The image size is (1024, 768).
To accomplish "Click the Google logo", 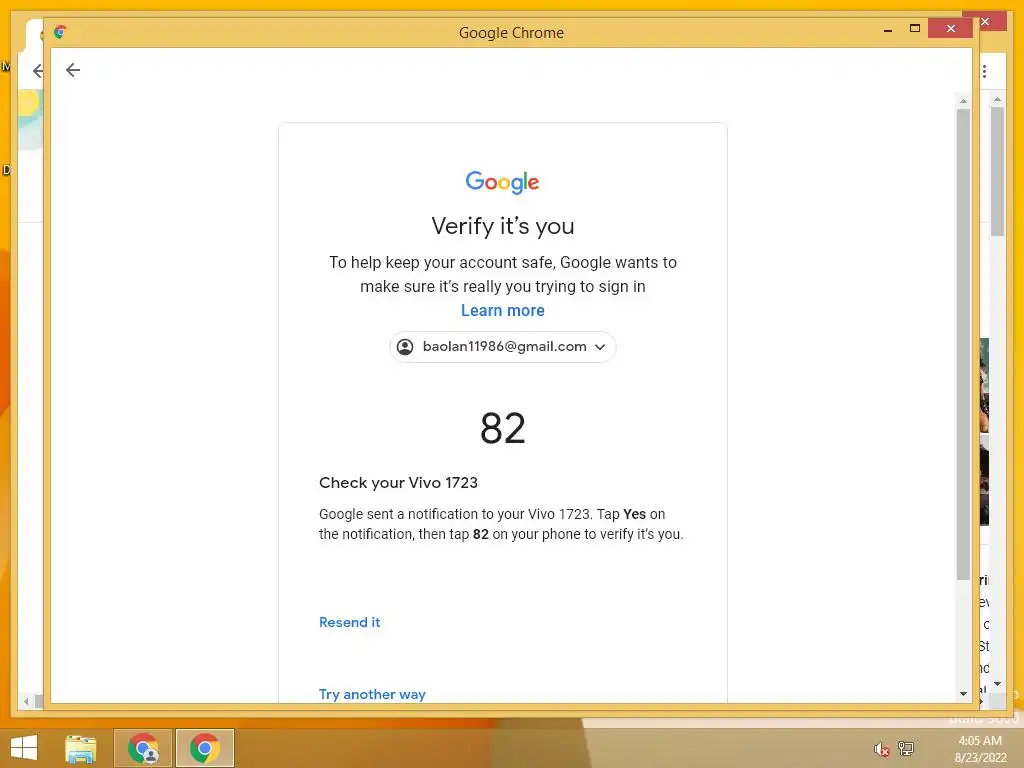I will tap(502, 182).
